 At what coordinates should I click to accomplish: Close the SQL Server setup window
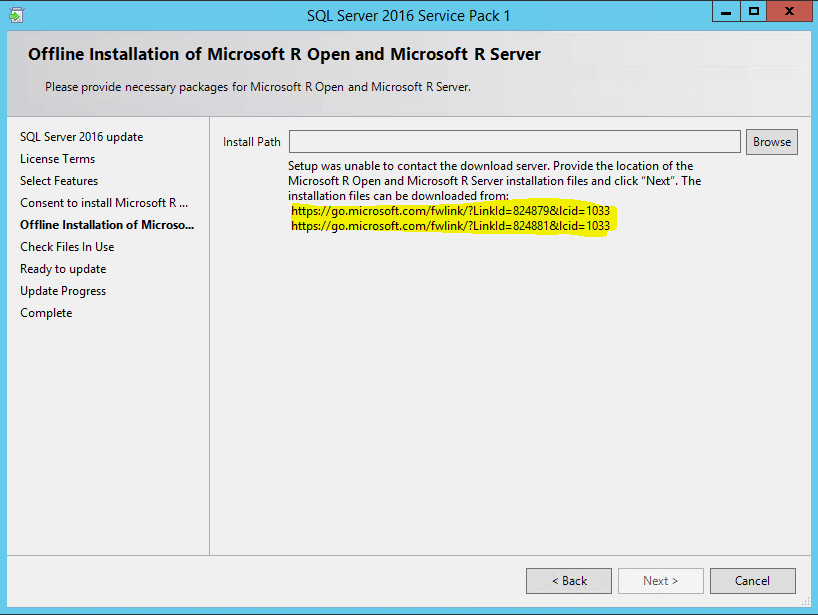789,11
